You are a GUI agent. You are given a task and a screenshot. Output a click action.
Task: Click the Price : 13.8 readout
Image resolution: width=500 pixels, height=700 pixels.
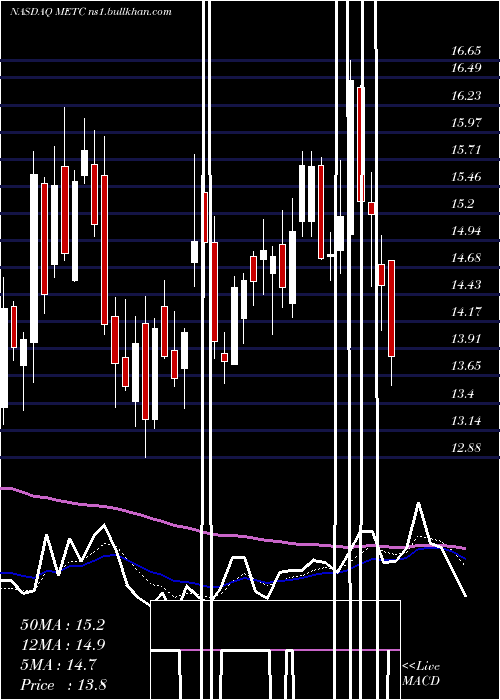coord(63,685)
